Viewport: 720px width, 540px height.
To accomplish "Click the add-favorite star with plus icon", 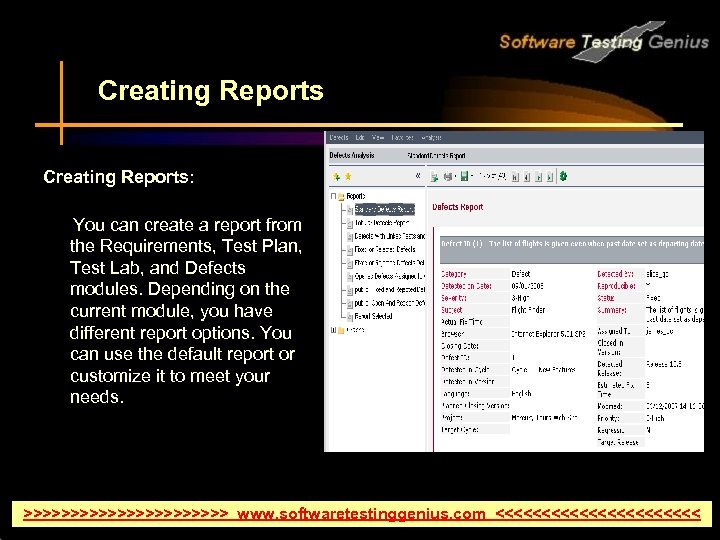I will [337, 177].
